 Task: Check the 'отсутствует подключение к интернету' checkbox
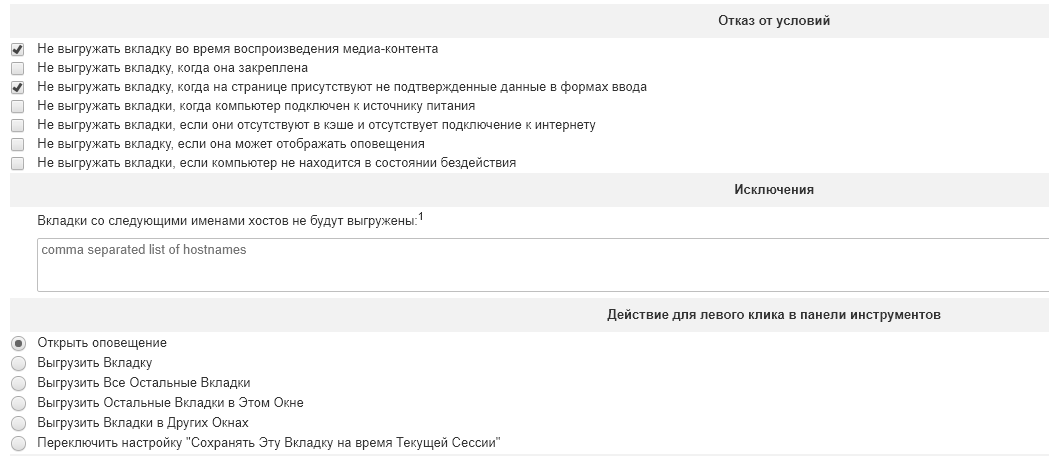[x=17, y=125]
